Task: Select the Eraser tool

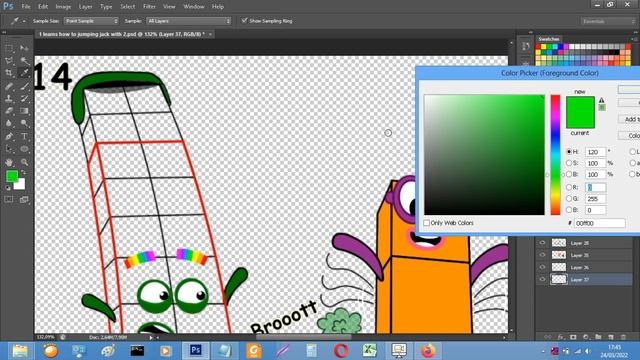Action: pyautogui.click(x=9, y=111)
